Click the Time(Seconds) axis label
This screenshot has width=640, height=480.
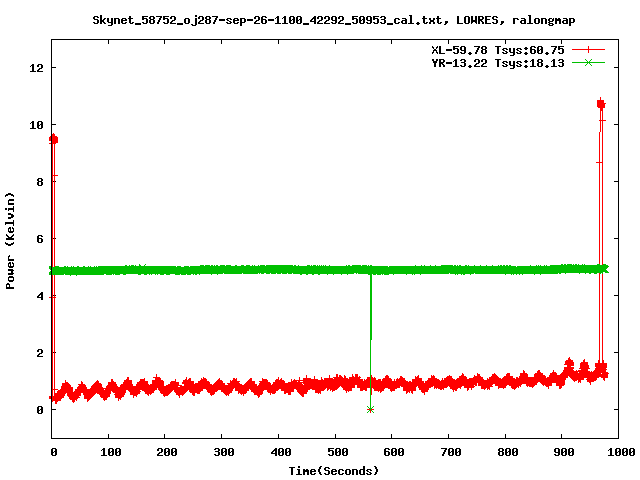coord(333,471)
